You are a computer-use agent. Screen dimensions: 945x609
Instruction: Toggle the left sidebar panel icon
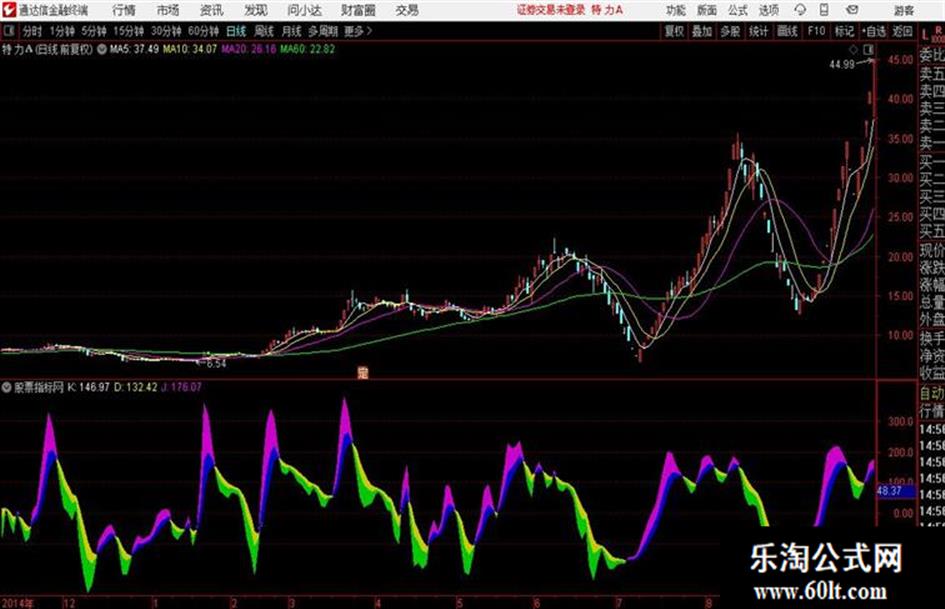(8, 31)
